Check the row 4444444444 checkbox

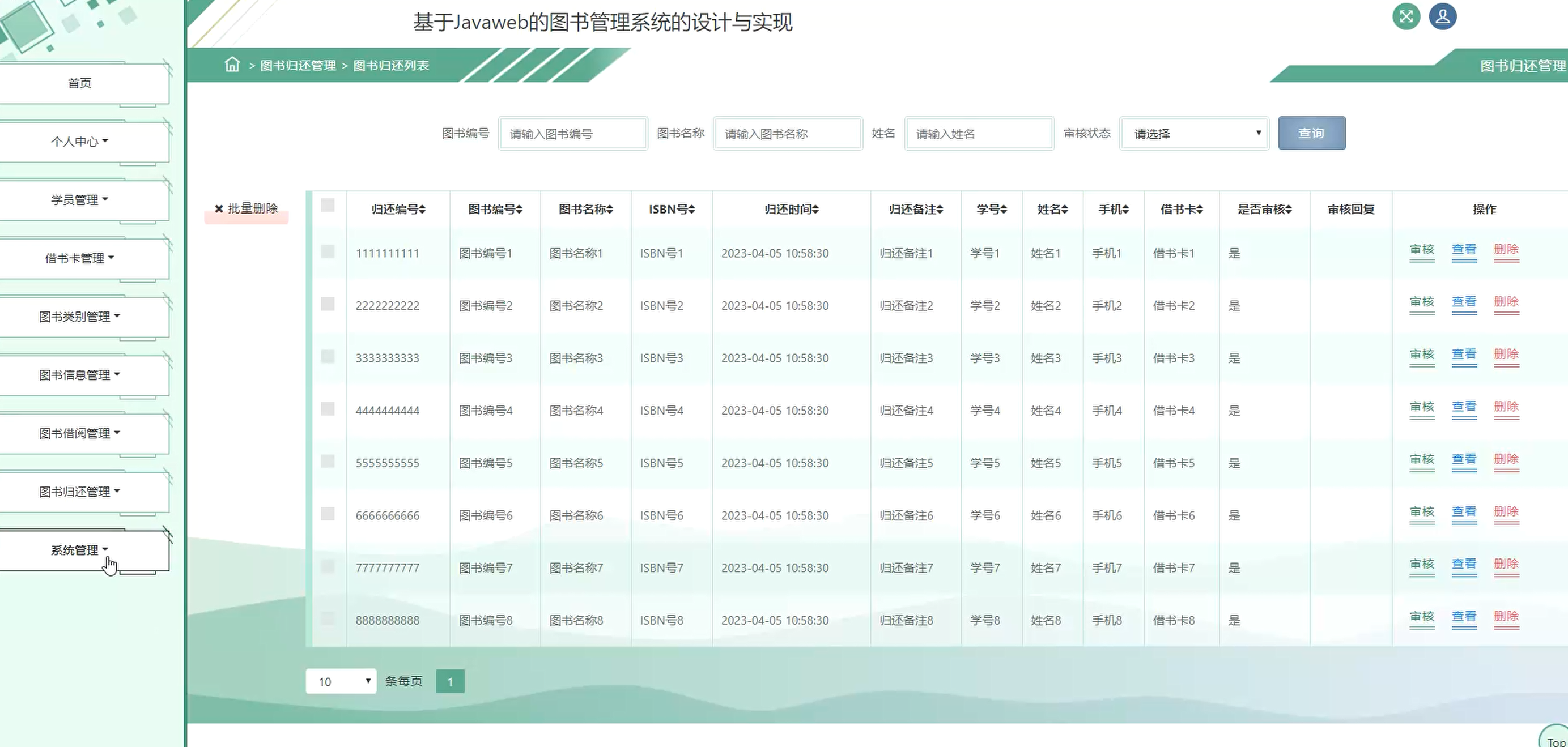click(328, 408)
